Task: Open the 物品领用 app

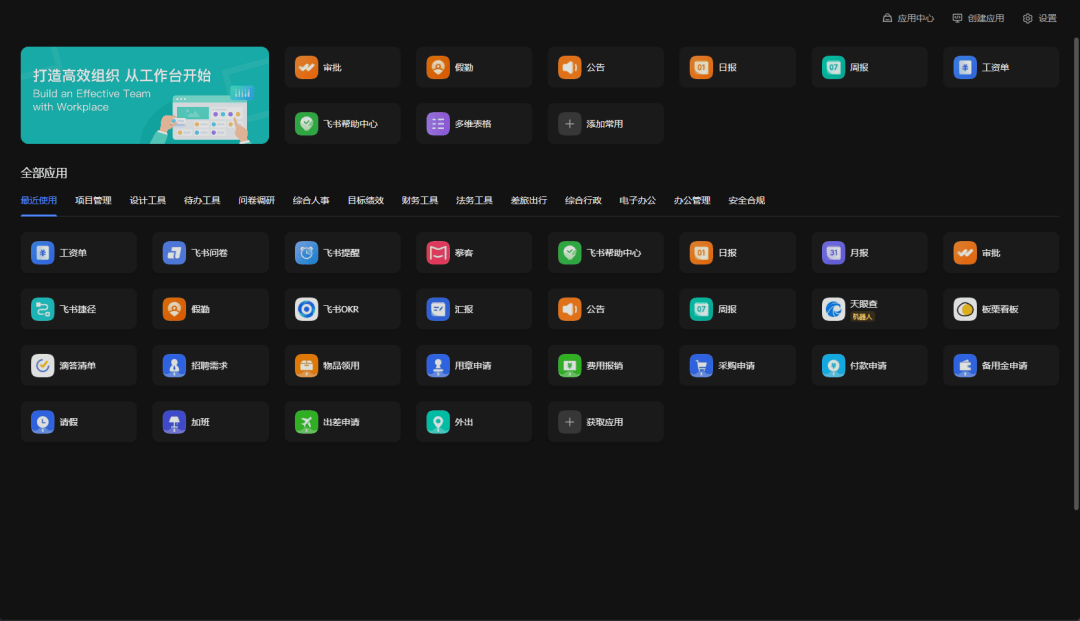Action: pyautogui.click(x=342, y=366)
